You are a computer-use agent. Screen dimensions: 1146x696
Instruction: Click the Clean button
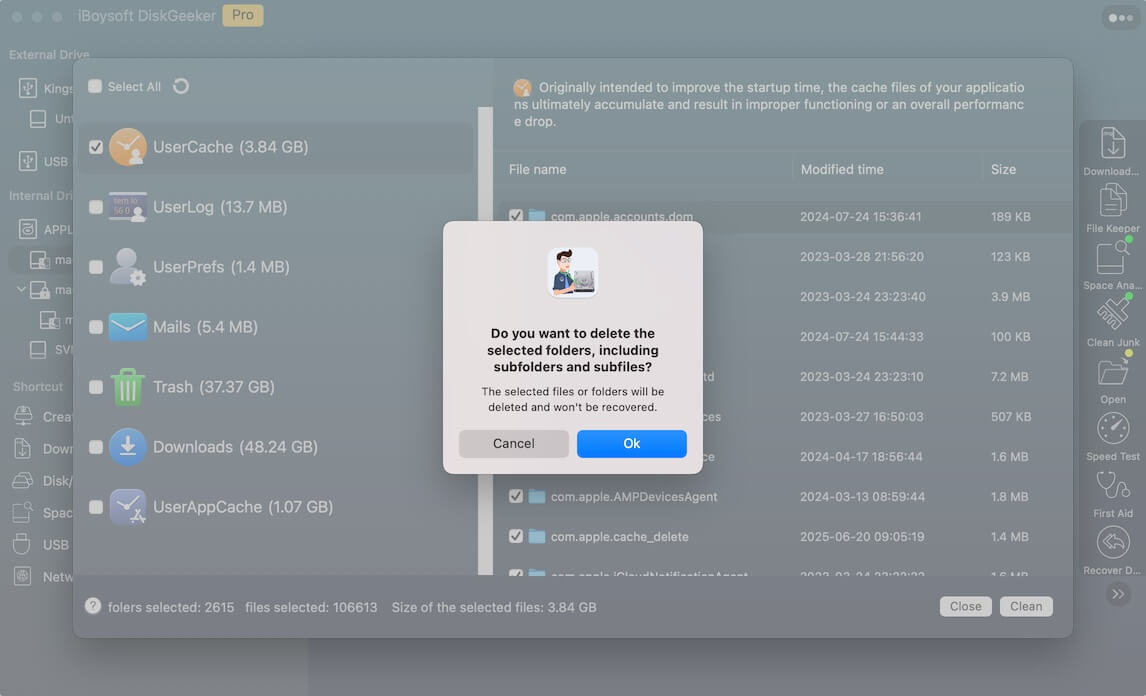tap(1025, 607)
